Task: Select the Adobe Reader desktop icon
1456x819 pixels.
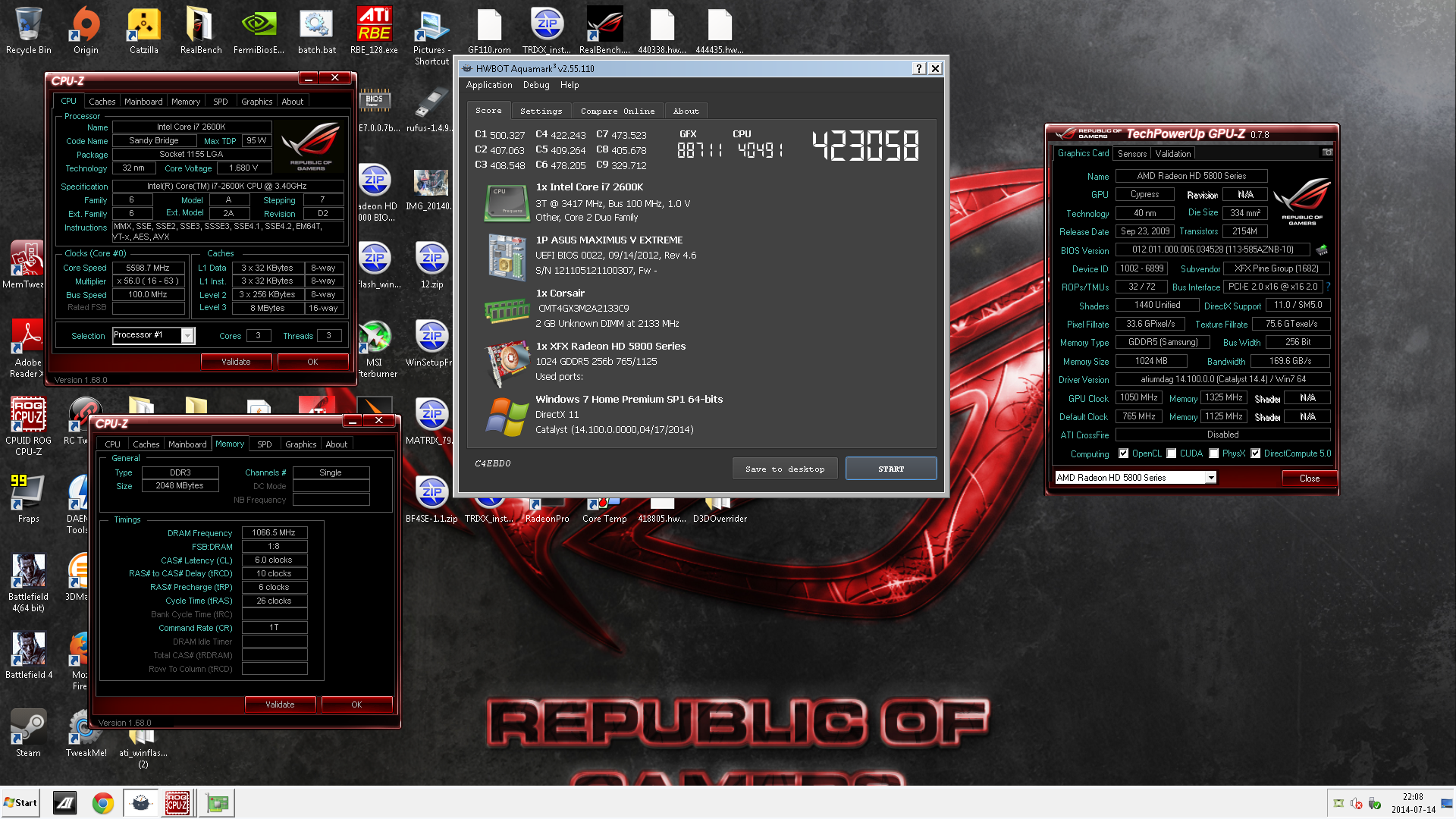Action: click(x=28, y=347)
